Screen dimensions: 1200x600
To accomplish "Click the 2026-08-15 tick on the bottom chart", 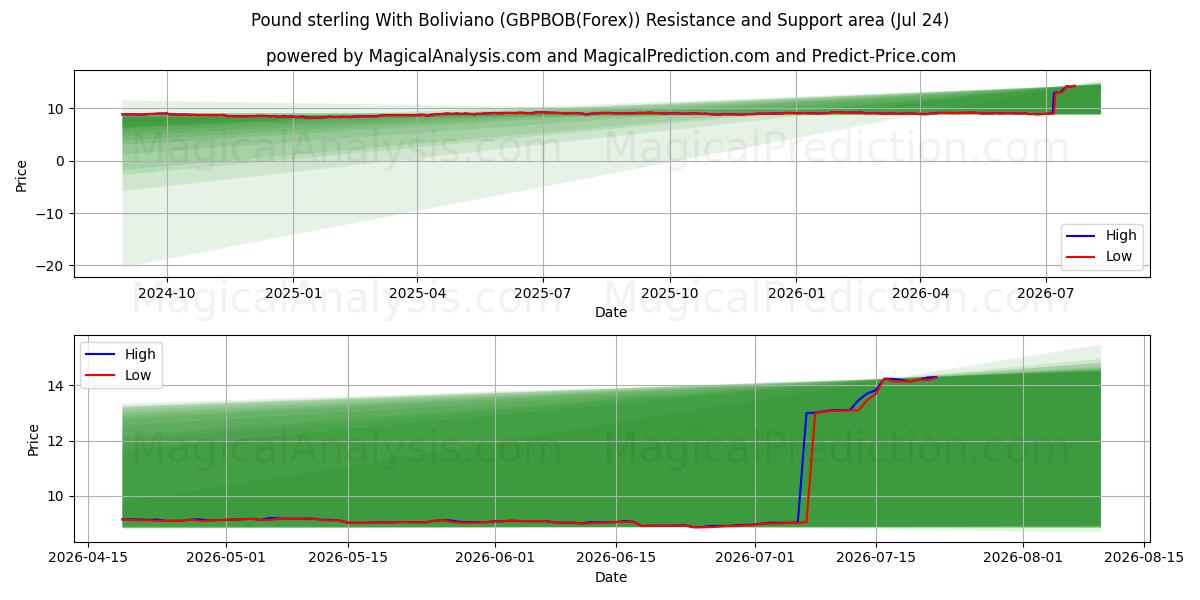I will (1145, 559).
